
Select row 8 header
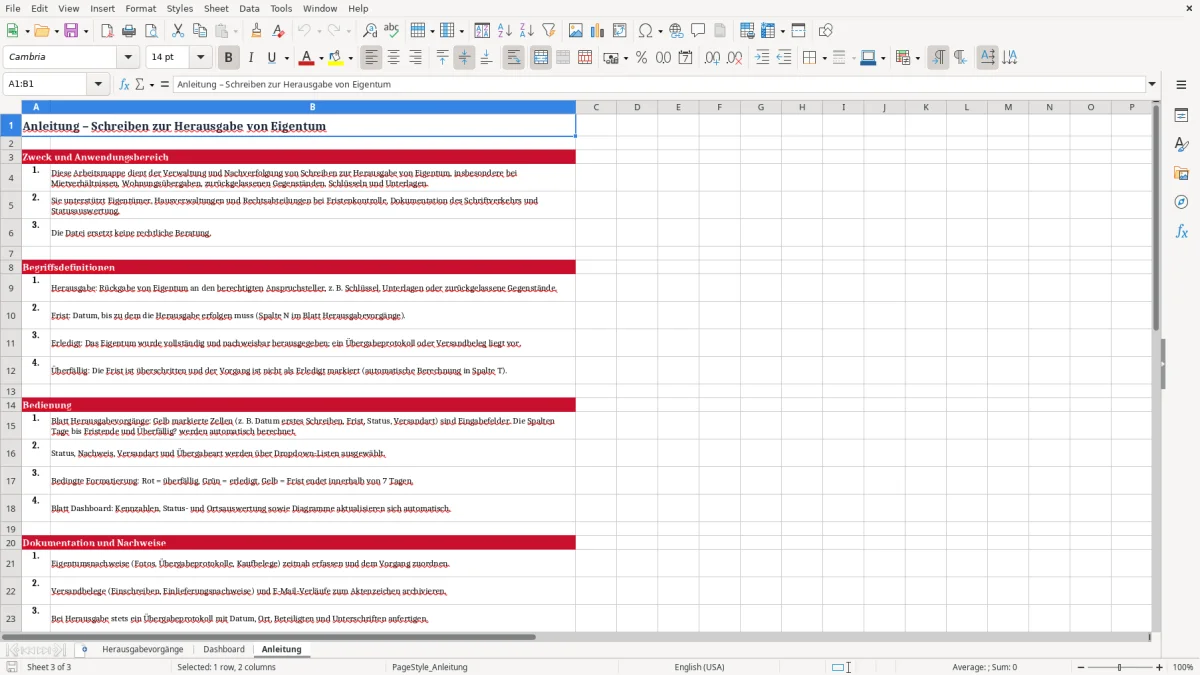(11, 268)
